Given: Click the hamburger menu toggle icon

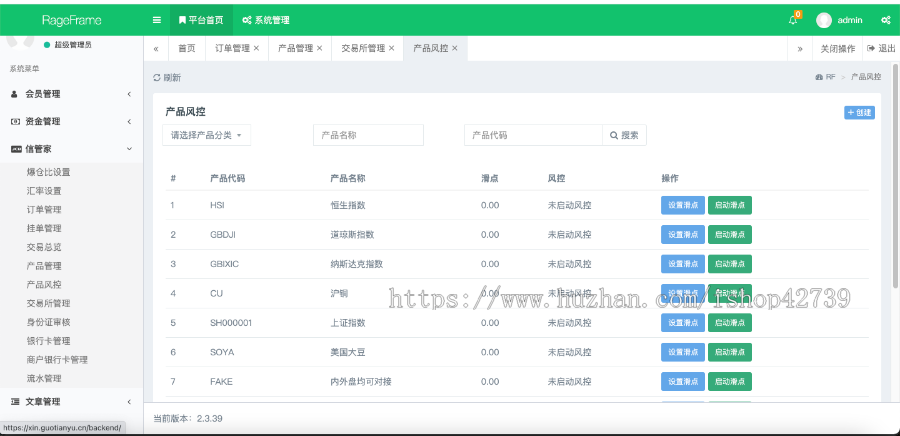Looking at the screenshot, I should pyautogui.click(x=157, y=20).
